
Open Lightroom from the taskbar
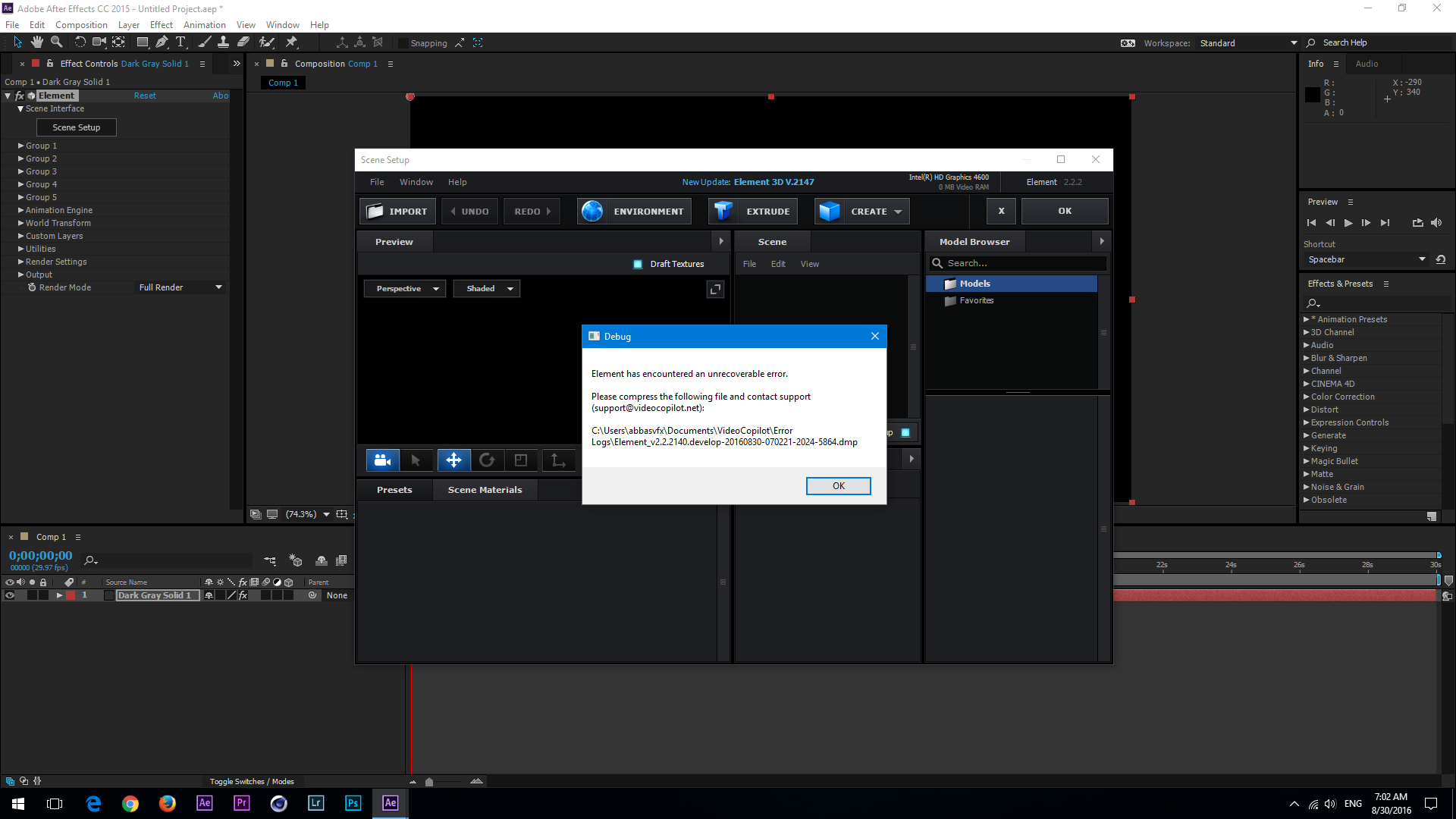(315, 803)
